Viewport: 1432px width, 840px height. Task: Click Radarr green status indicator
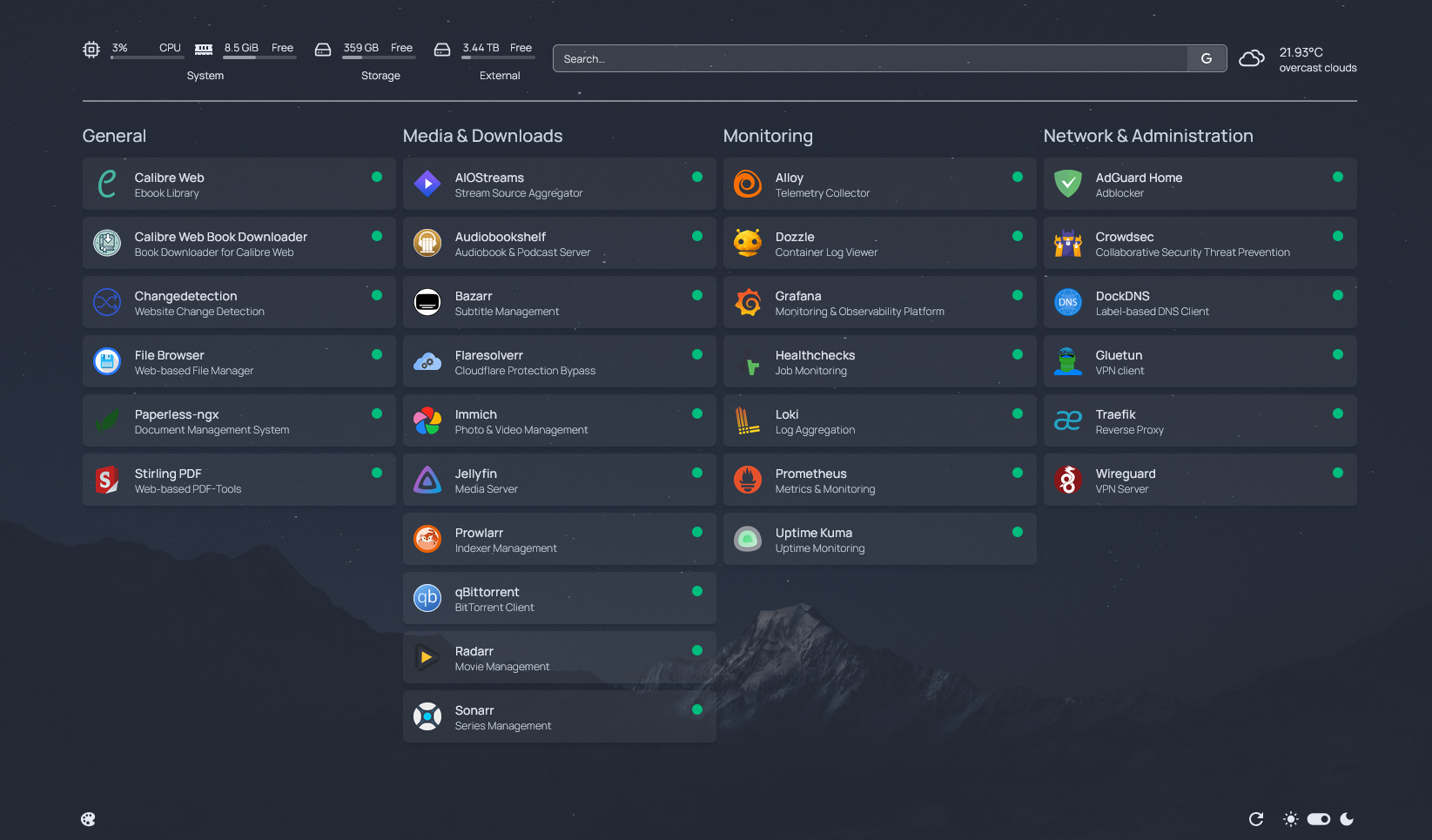tap(697, 650)
